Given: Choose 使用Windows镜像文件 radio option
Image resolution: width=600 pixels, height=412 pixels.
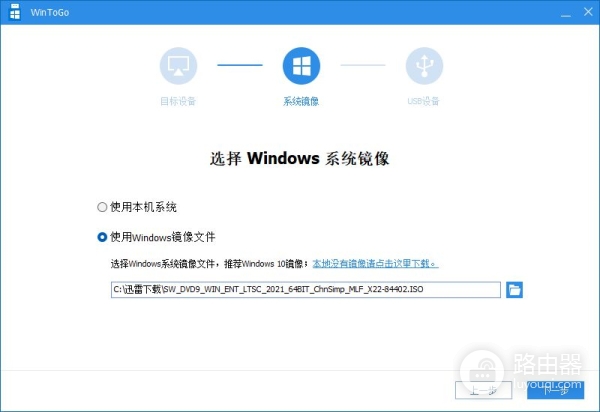Looking at the screenshot, I should click(x=102, y=237).
